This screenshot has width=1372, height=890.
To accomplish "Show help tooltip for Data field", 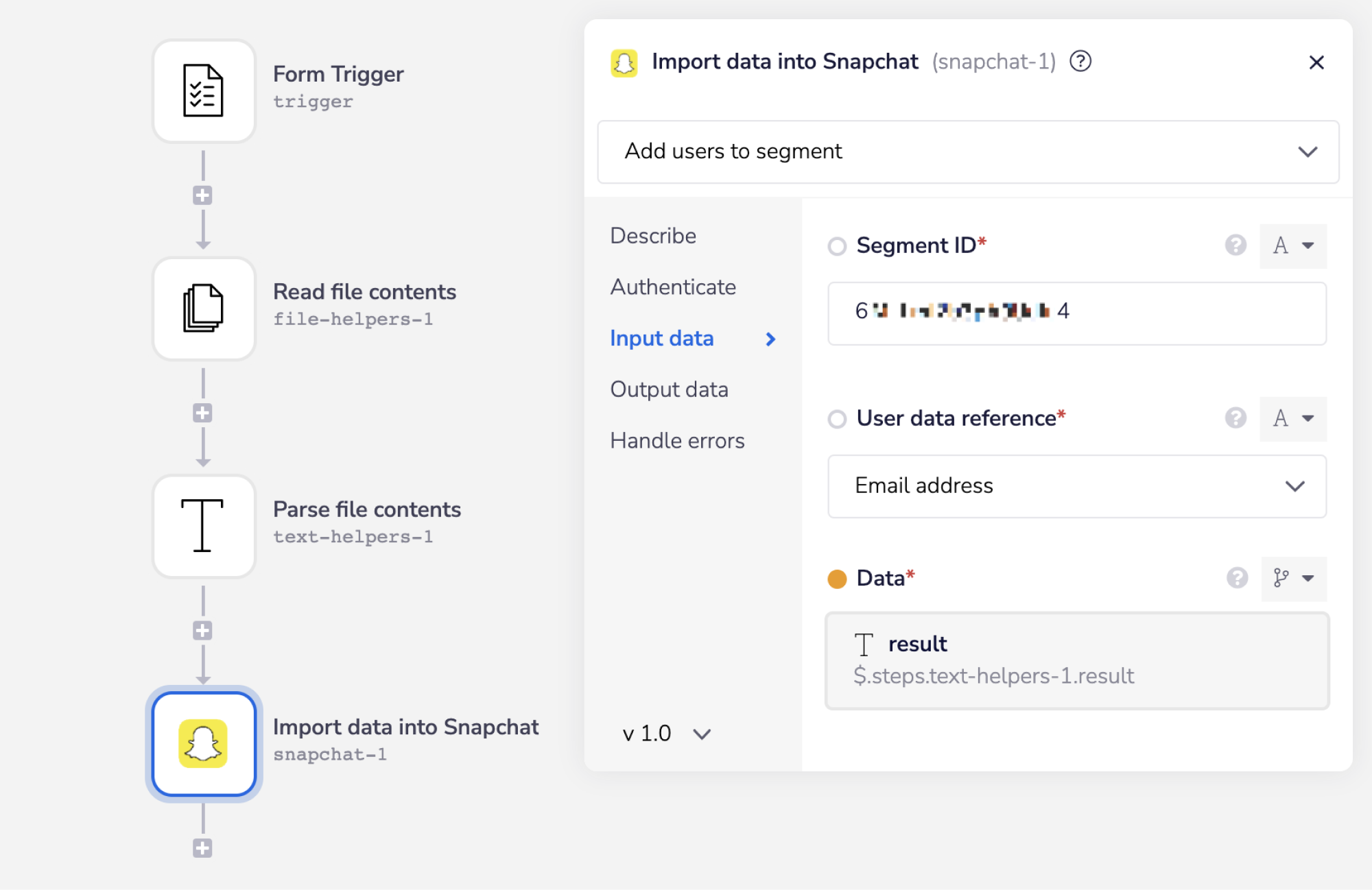I will (1237, 578).
